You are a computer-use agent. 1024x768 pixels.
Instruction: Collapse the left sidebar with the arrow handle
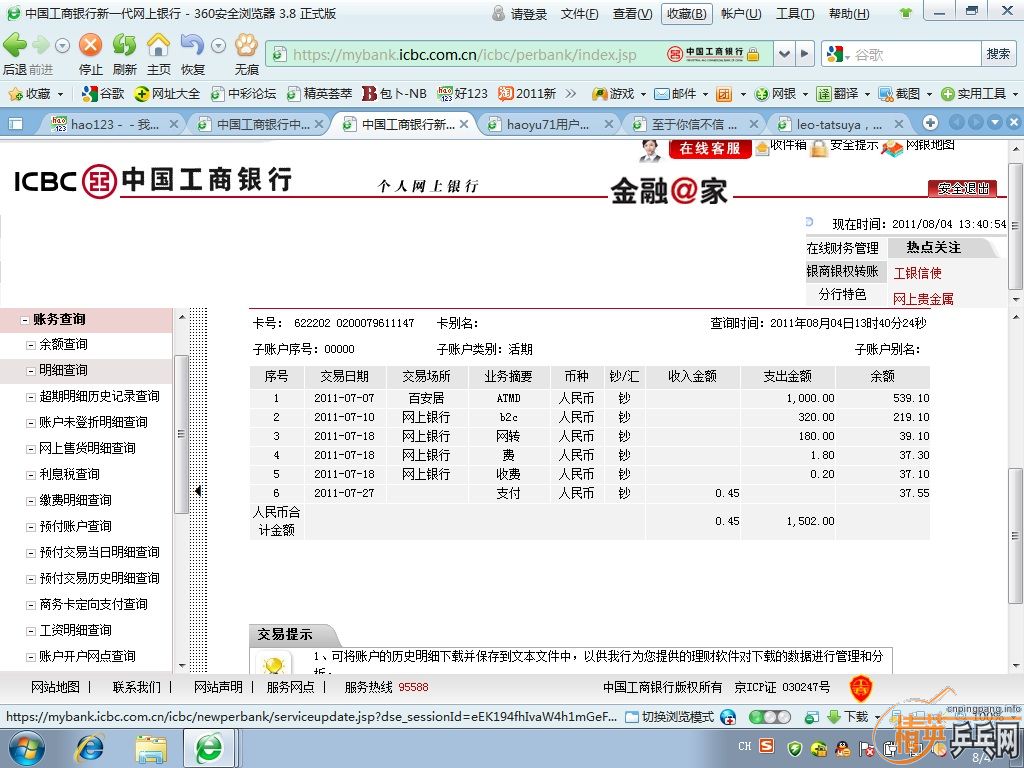tap(198, 490)
